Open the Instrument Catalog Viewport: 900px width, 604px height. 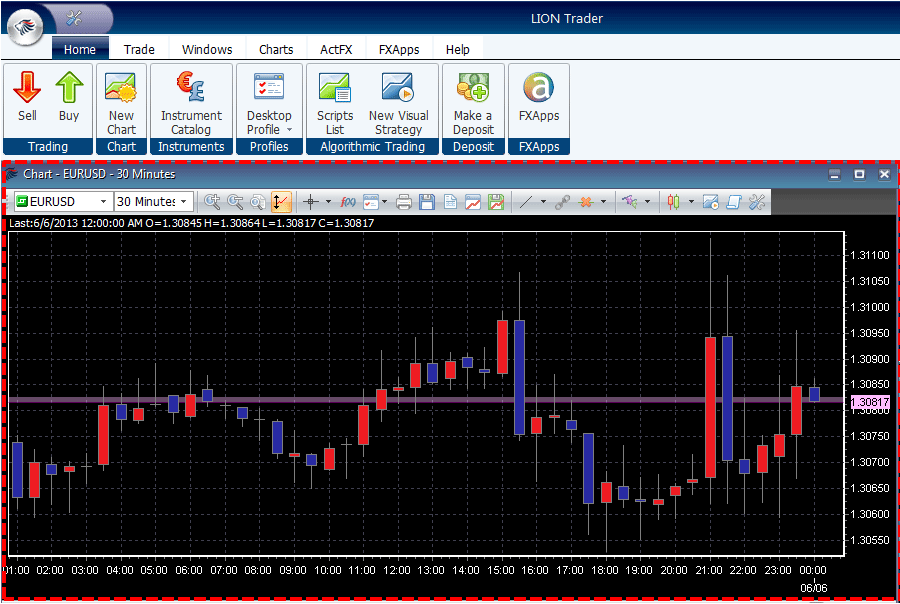click(x=191, y=103)
